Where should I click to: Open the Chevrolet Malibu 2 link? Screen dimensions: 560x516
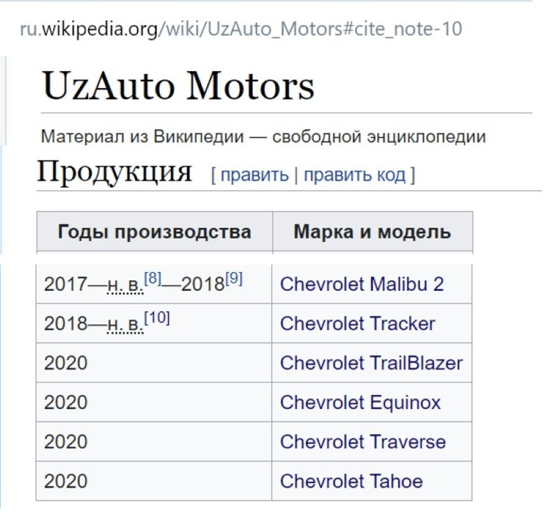point(362,285)
